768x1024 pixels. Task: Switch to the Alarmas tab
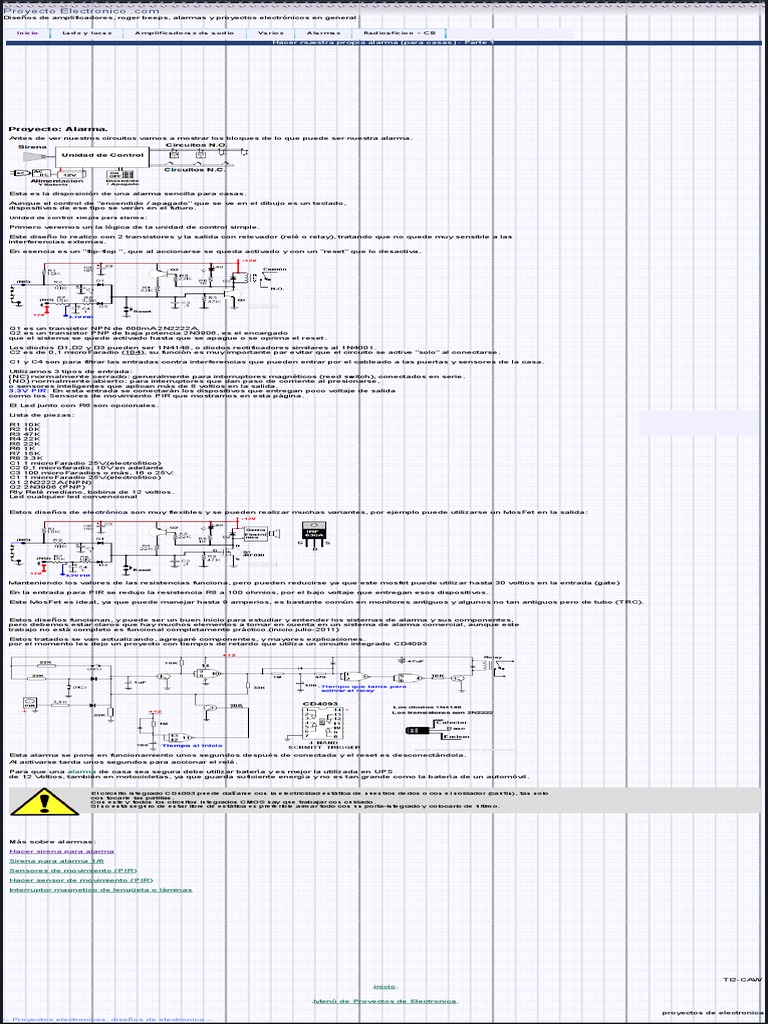coord(324,33)
